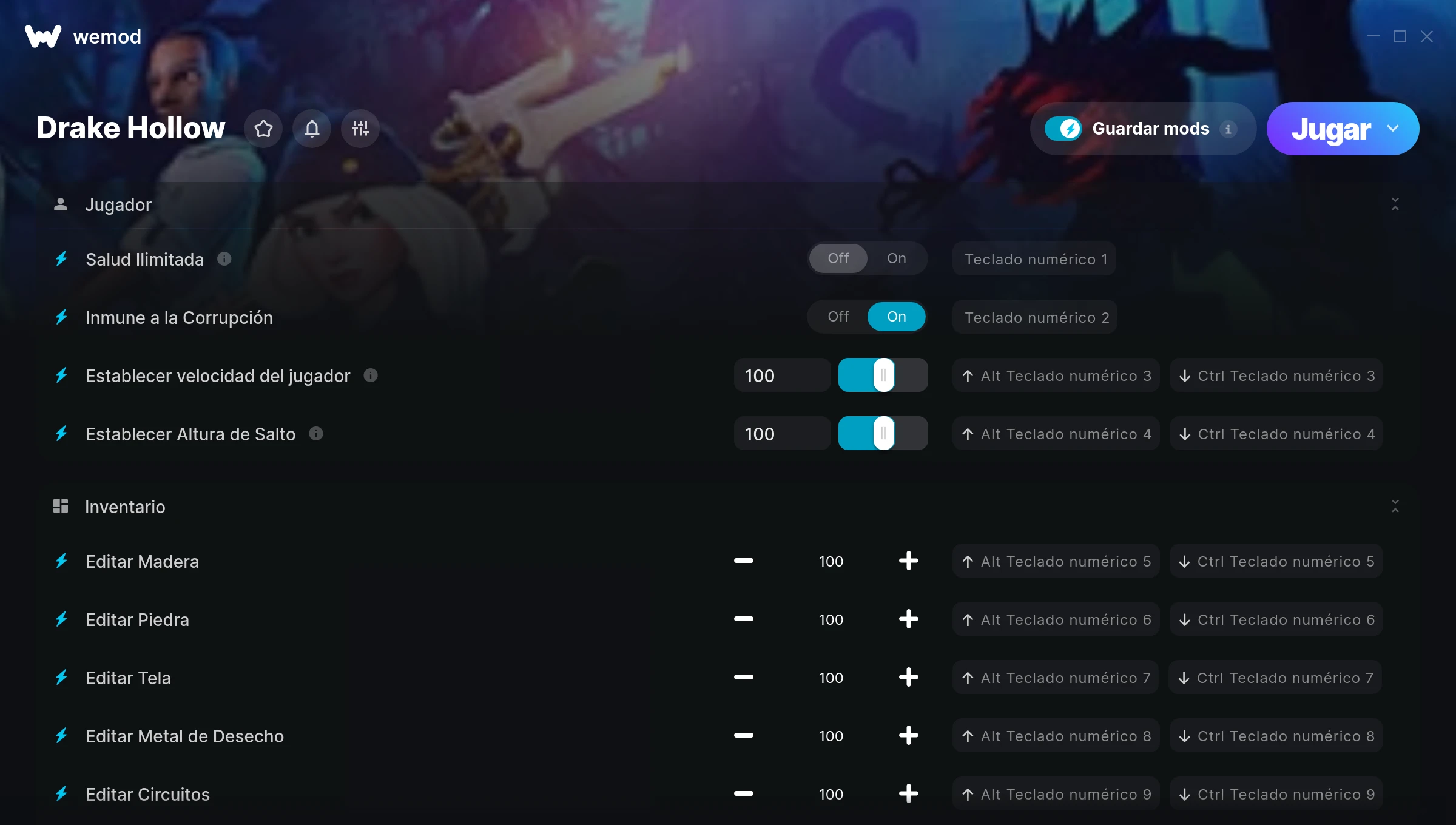Show info for Establecer Altura de Salto

(x=316, y=434)
